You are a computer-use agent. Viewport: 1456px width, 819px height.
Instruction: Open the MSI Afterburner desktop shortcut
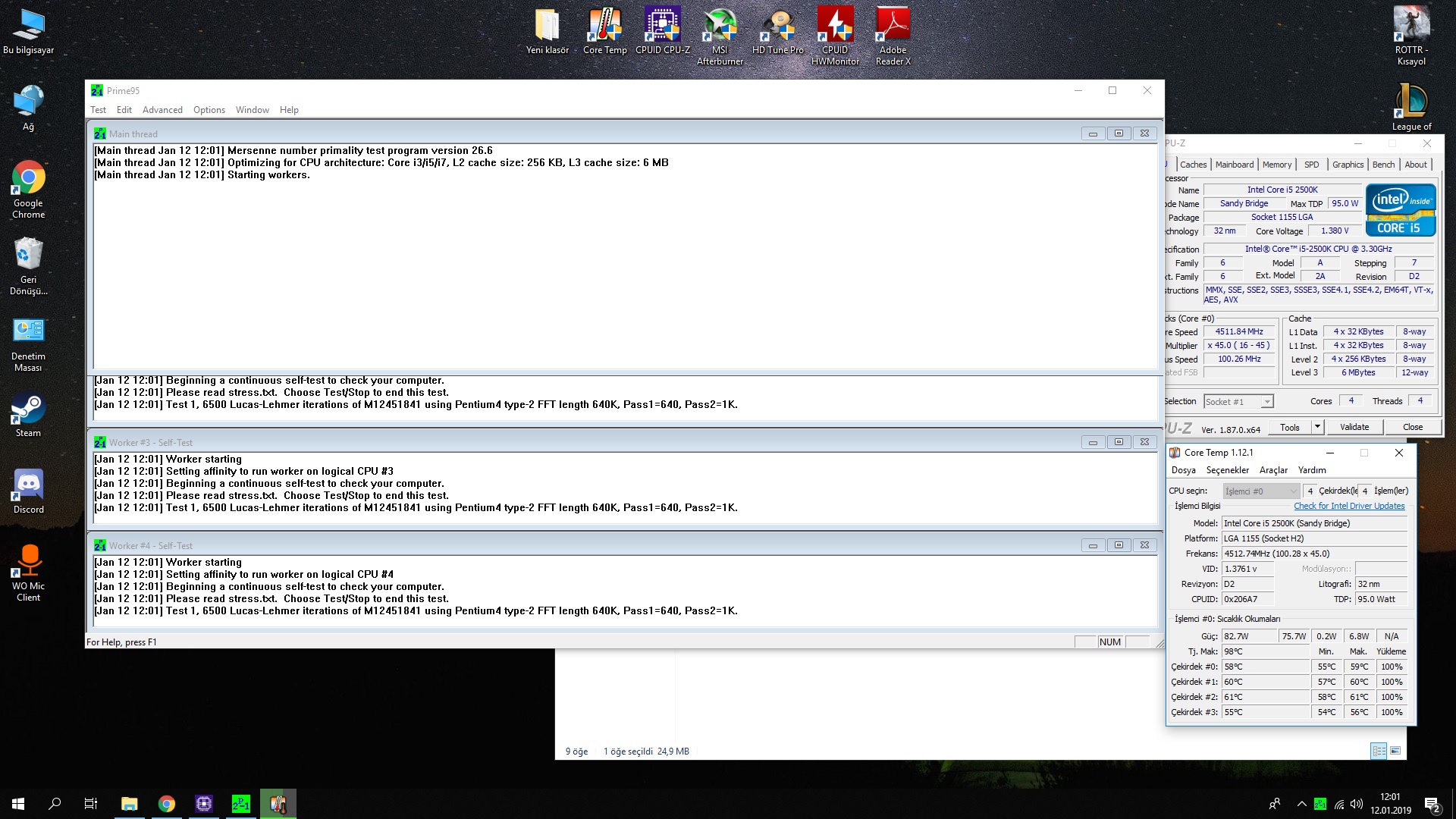720,36
